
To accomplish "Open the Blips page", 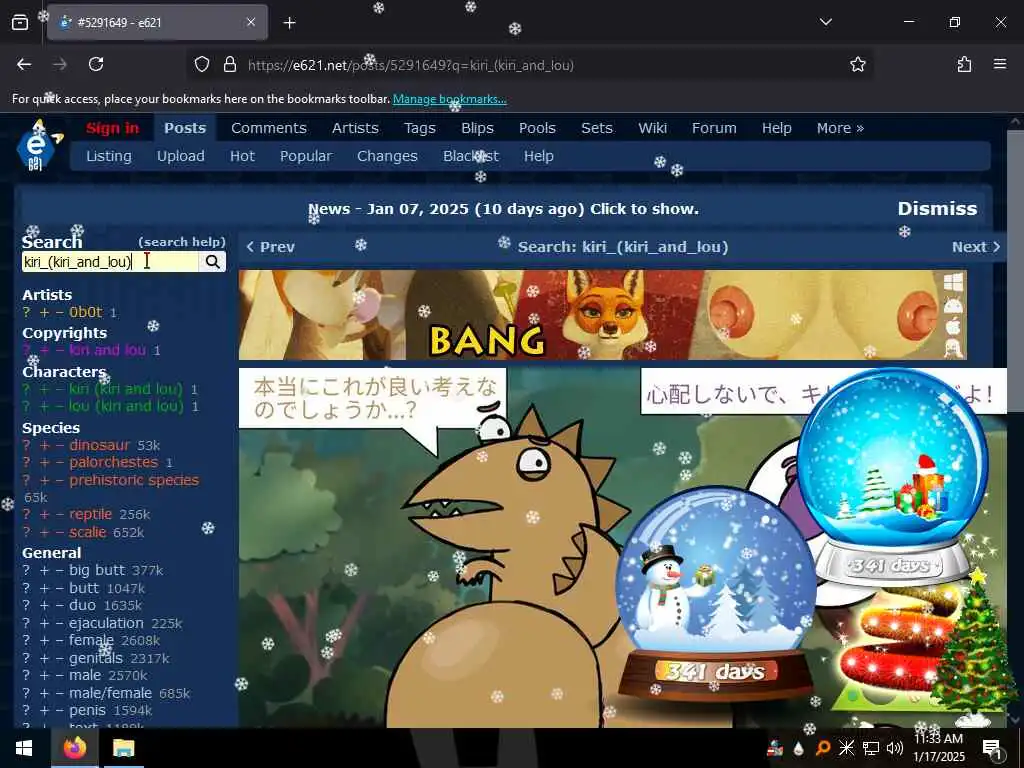I will coord(477,128).
